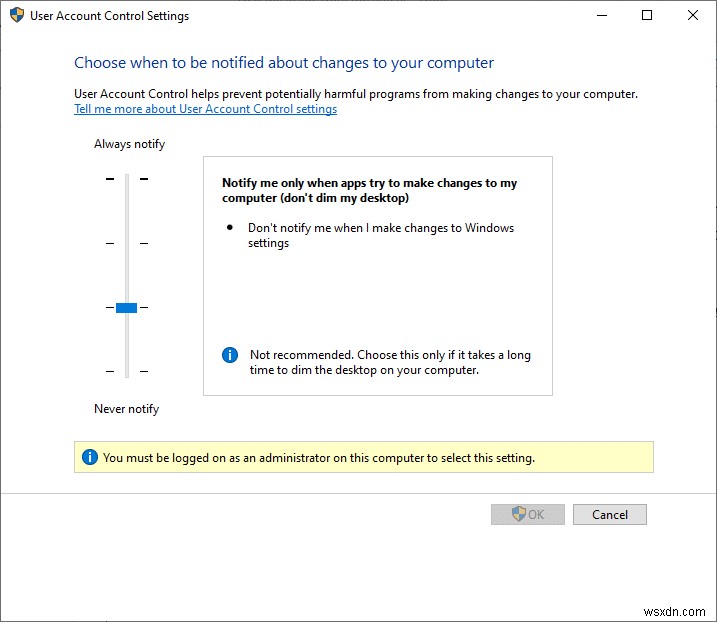The width and height of the screenshot is (717, 622).
Task: Click the Cancel button
Action: 610,515
